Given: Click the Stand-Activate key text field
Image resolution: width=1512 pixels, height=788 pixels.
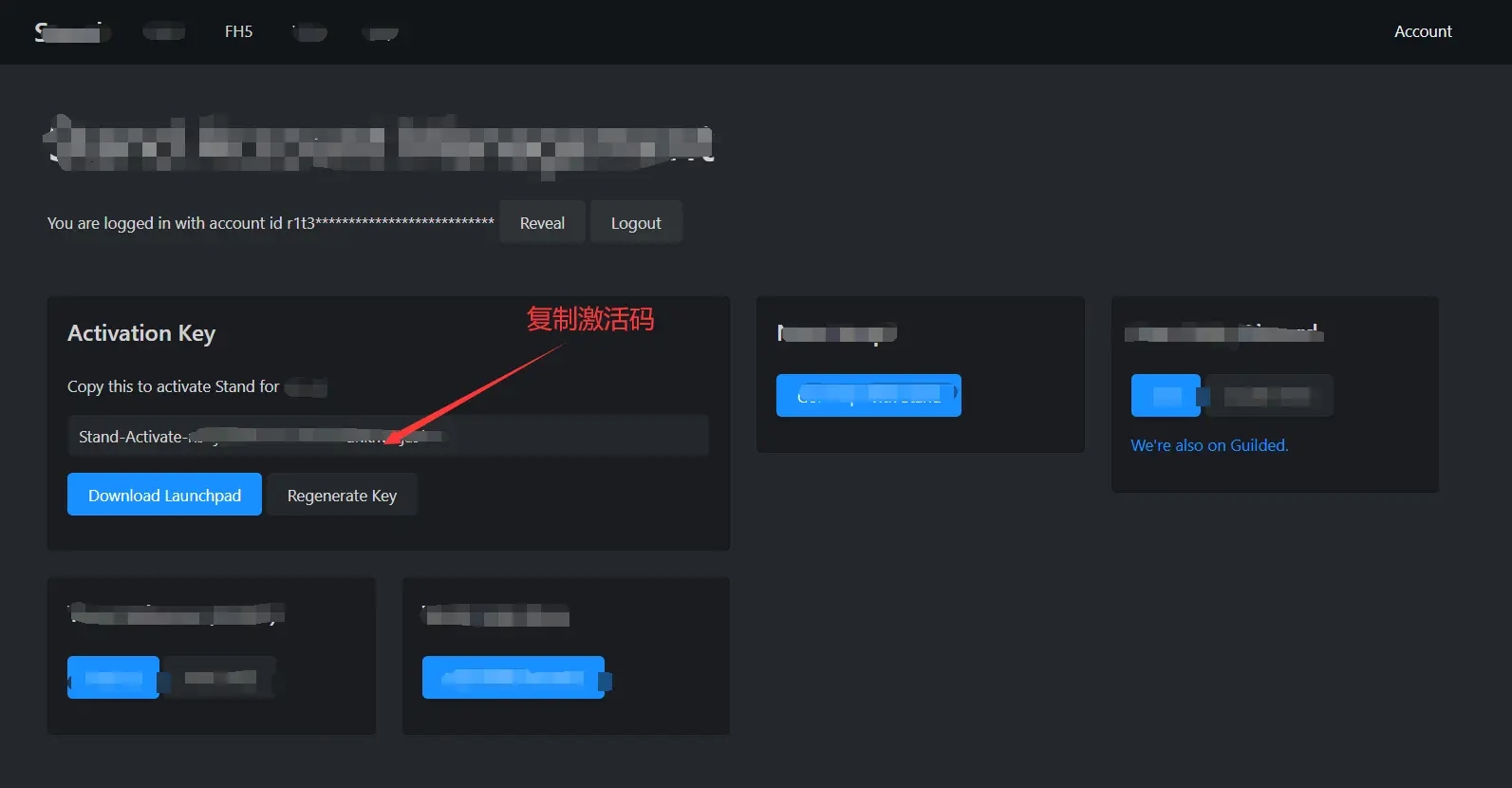Looking at the screenshot, I should click(387, 437).
